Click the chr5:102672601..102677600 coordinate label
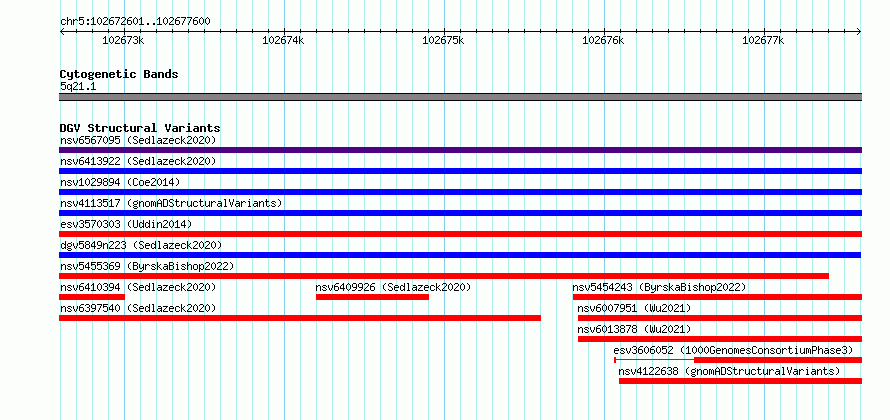The width and height of the screenshot is (890, 420). tap(135, 22)
